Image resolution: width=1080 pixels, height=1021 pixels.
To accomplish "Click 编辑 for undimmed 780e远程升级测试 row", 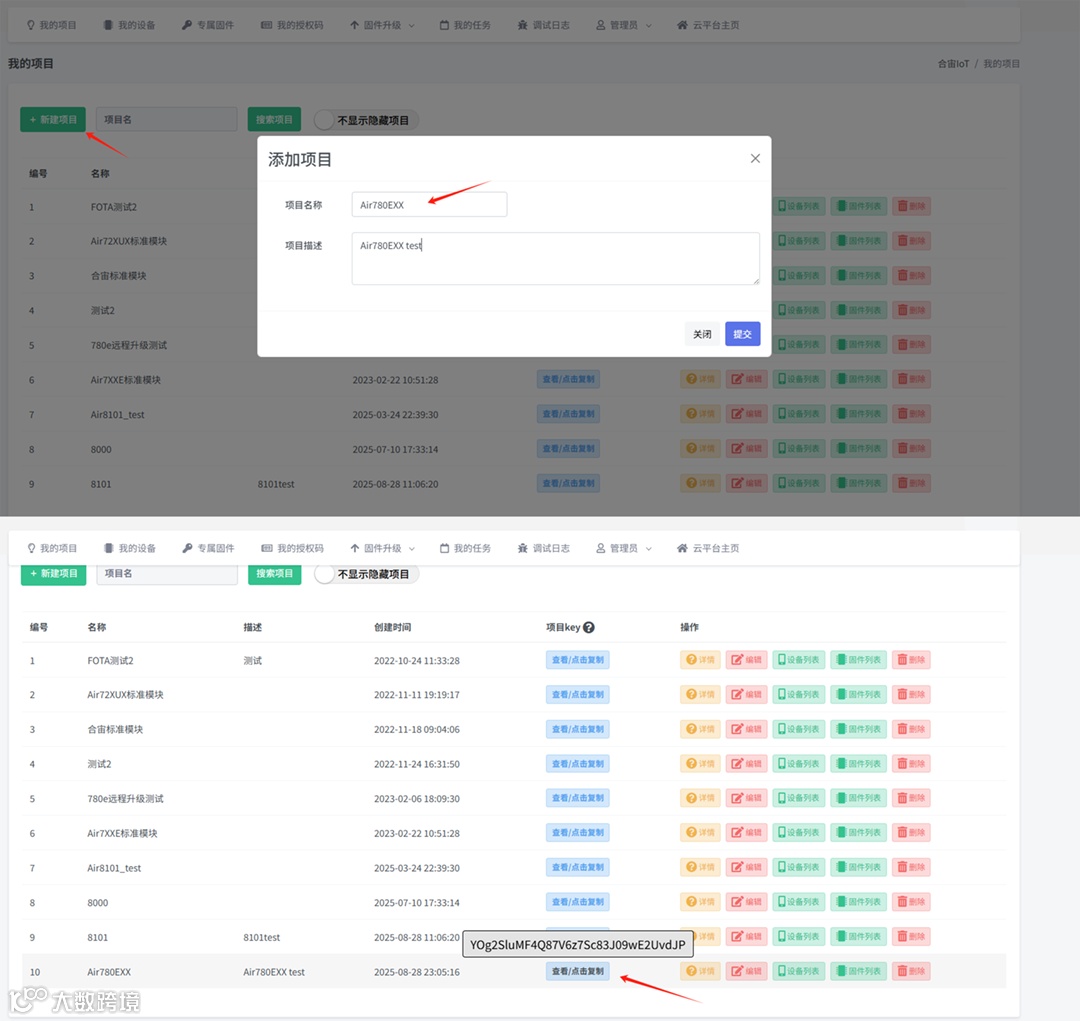I will coord(747,798).
